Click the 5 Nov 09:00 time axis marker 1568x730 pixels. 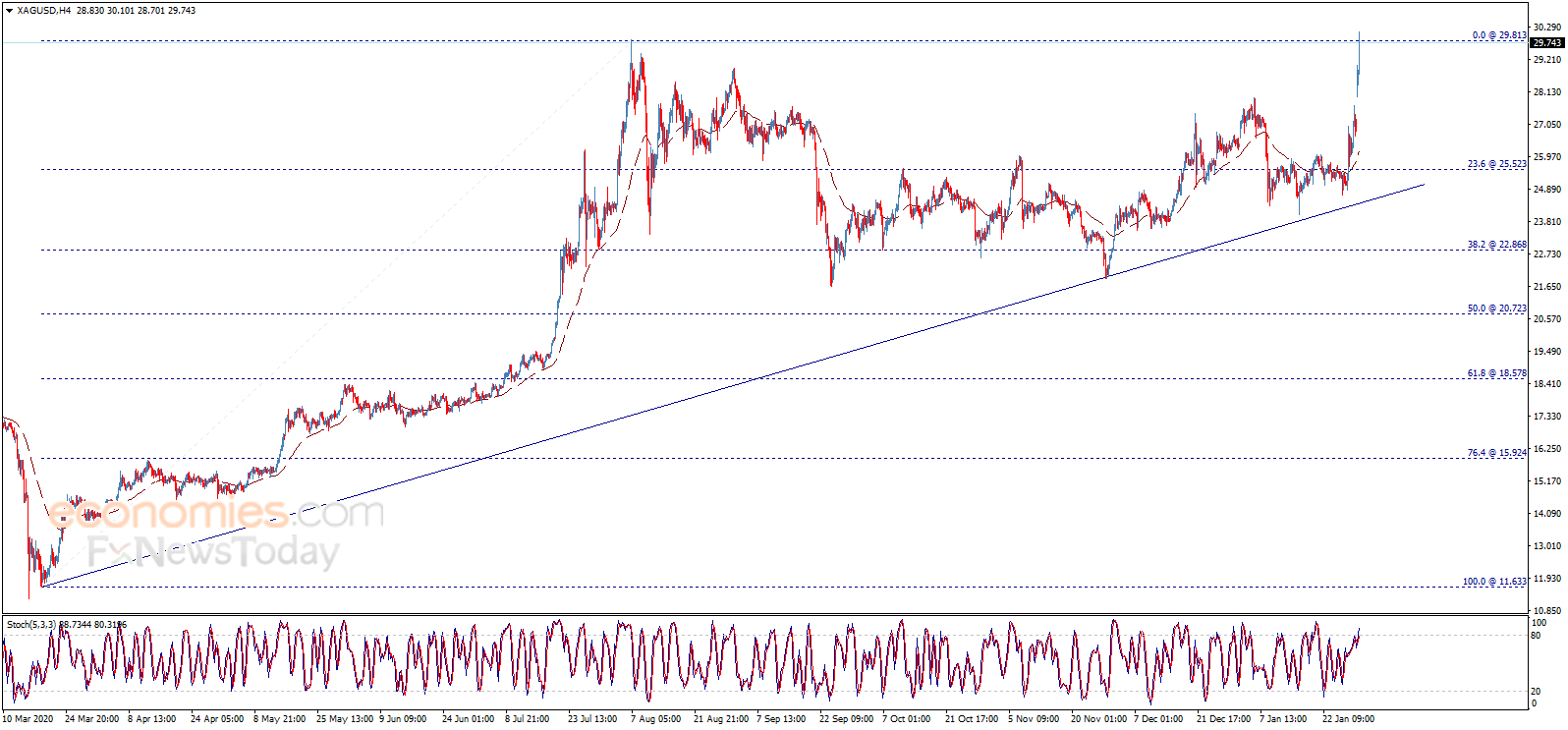click(1034, 719)
